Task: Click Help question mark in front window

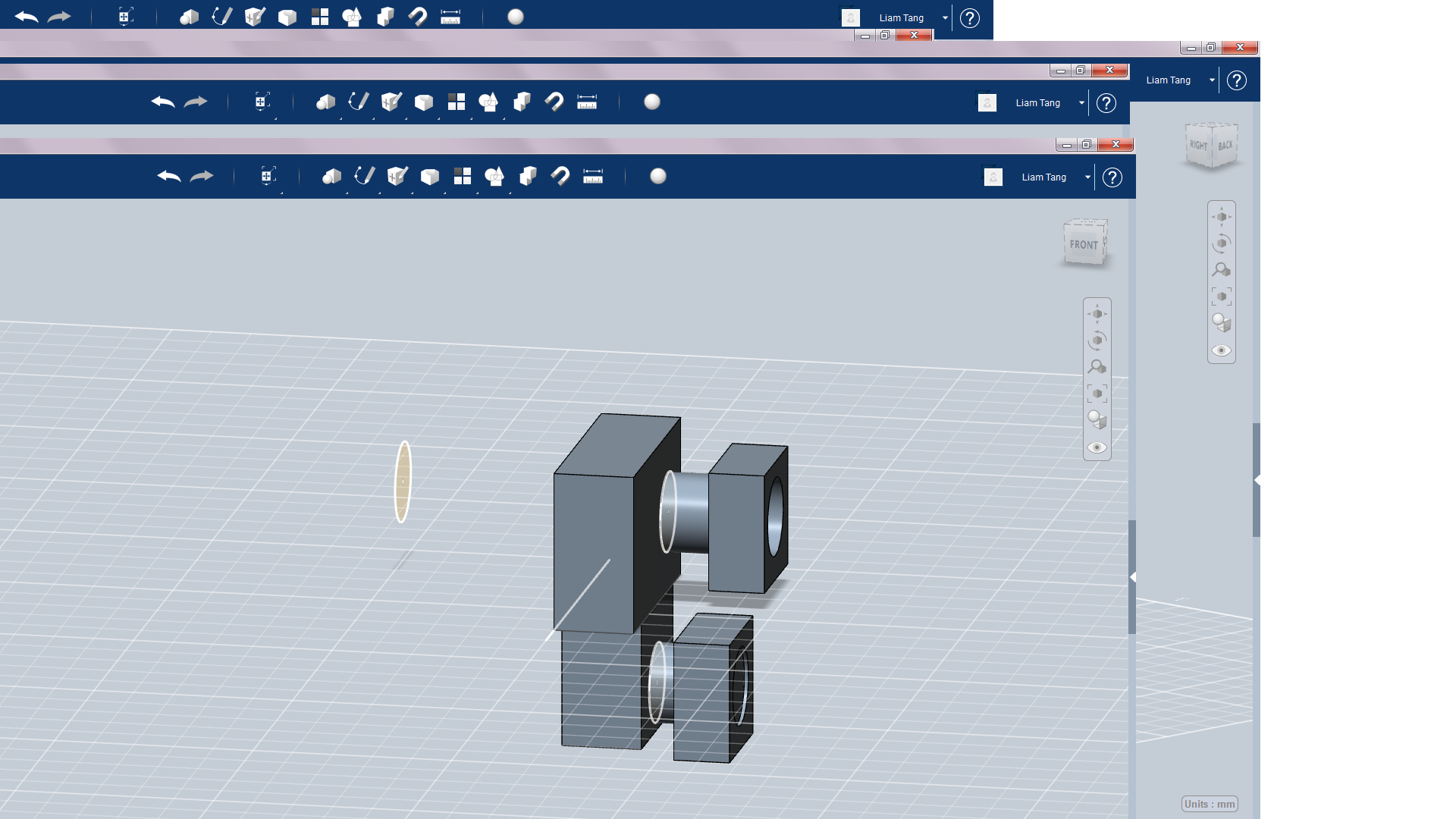Action: click(1112, 177)
